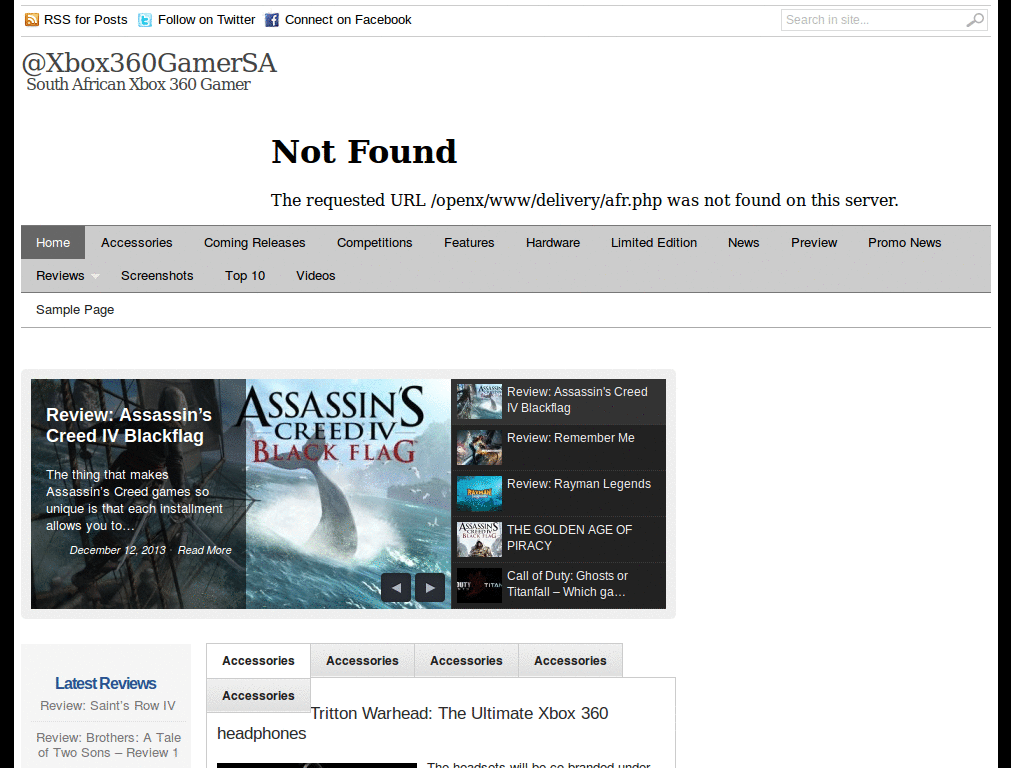Click the RSS feed icon
Image resolution: width=1024 pixels, height=768 pixels.
(31, 20)
